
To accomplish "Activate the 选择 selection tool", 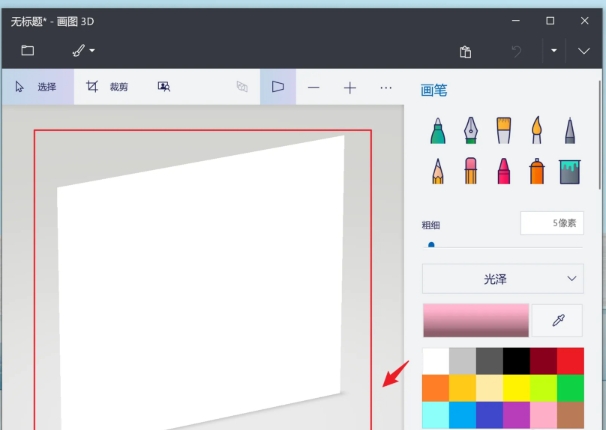I will (x=38, y=87).
